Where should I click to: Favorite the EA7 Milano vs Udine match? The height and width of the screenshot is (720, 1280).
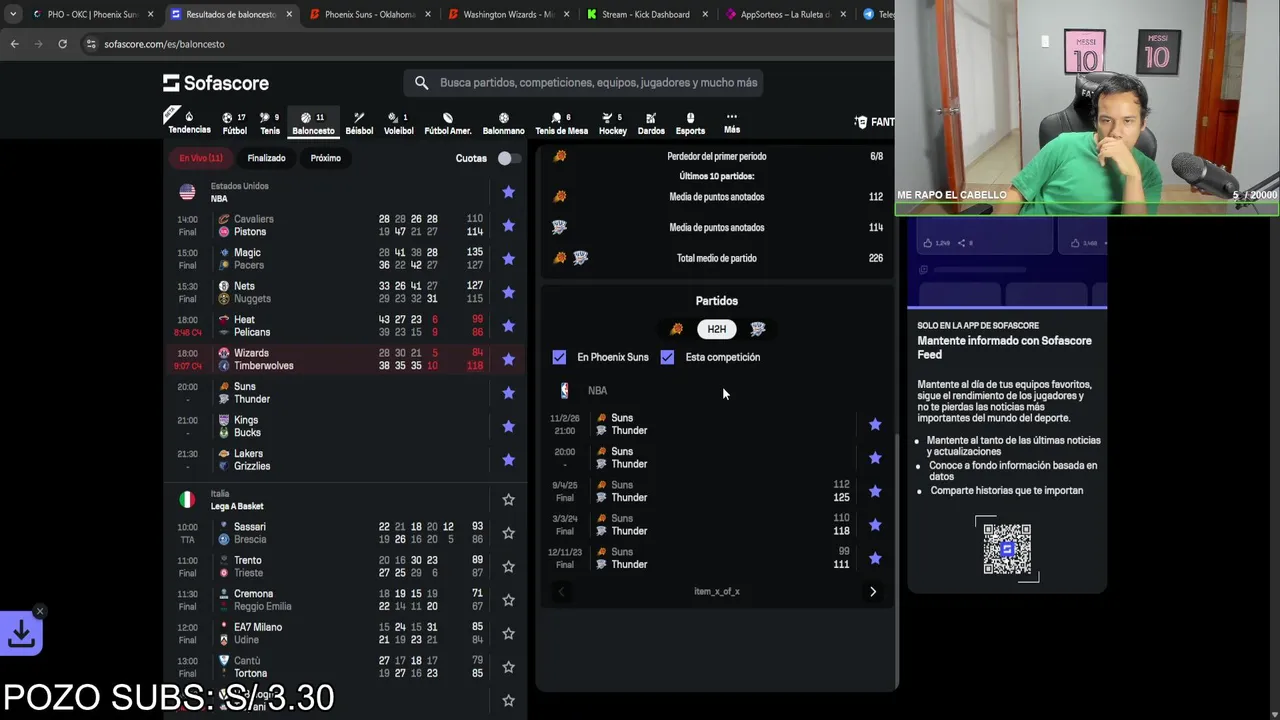click(508, 634)
